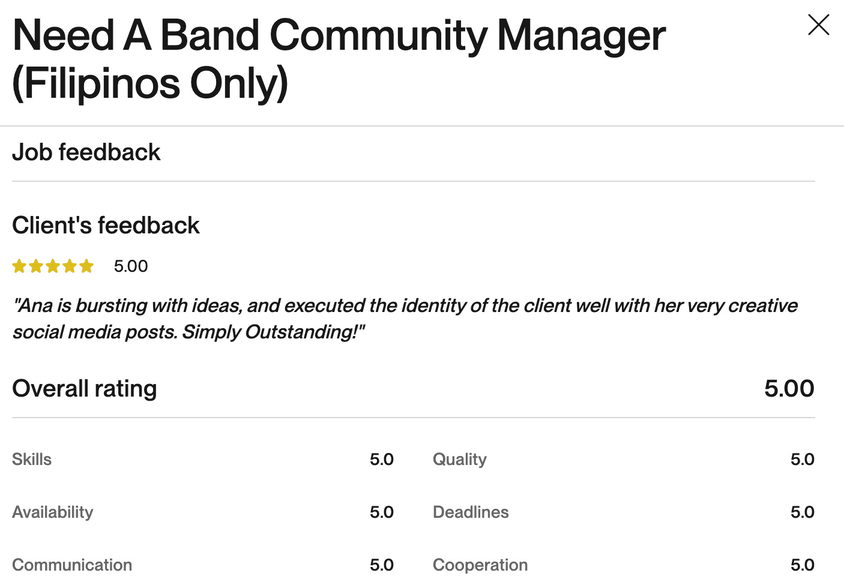This screenshot has width=844, height=582.
Task: Click the Deadlines rating label
Action: click(x=470, y=512)
